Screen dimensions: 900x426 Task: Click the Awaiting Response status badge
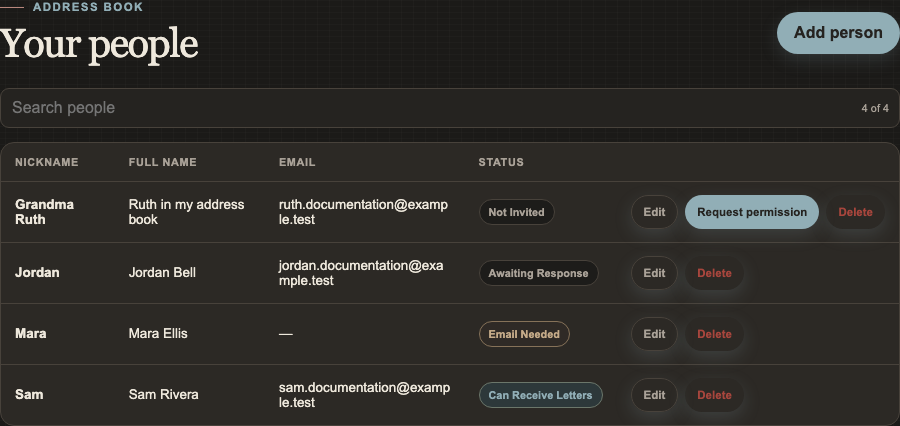pyautogui.click(x=538, y=273)
